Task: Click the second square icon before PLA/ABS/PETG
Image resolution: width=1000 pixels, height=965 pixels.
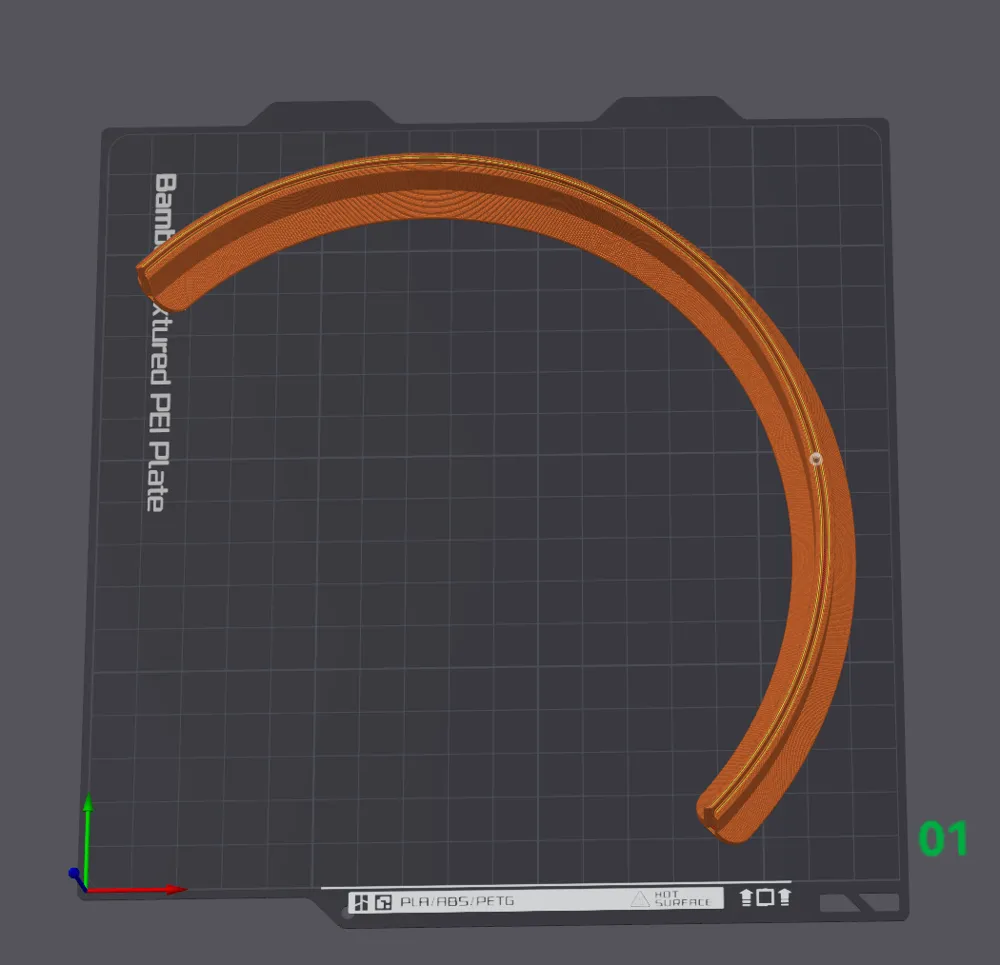Action: pos(383,902)
